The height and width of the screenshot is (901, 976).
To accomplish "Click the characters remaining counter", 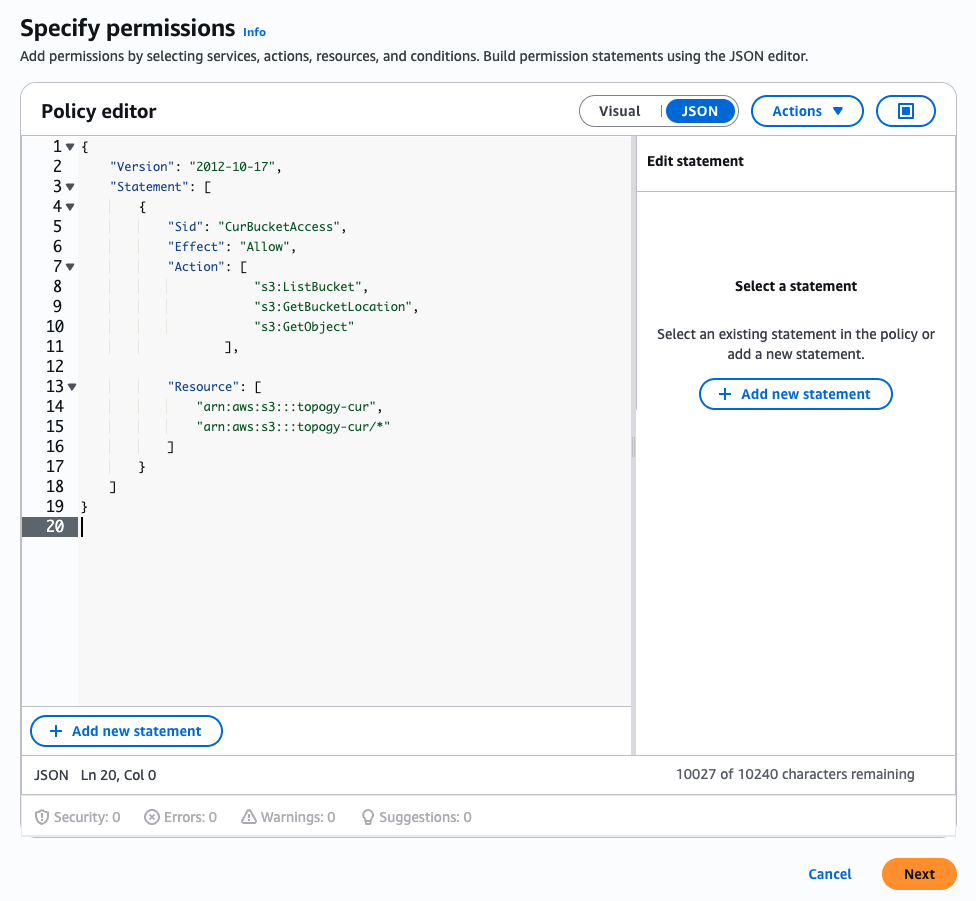I will click(x=795, y=774).
